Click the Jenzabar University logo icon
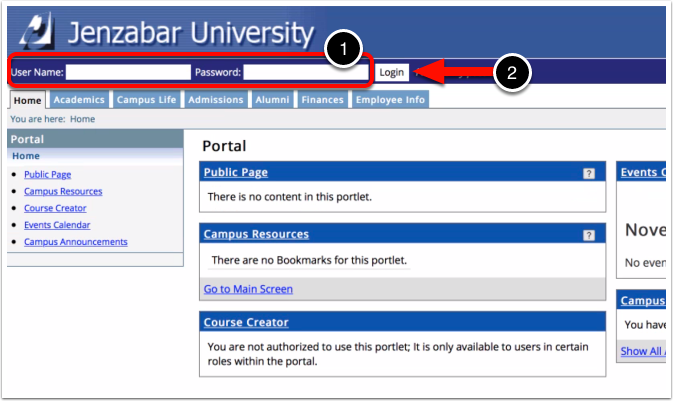673x401 pixels. click(37, 30)
